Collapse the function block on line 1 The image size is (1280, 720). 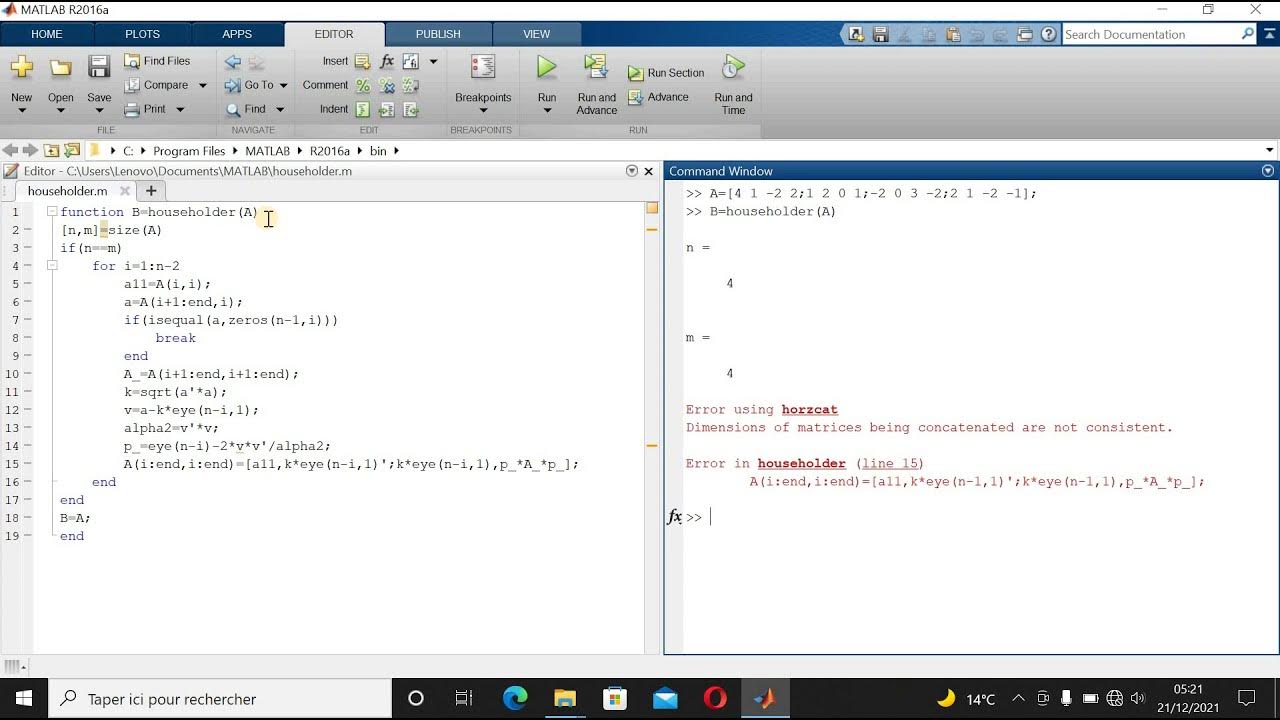(51, 212)
